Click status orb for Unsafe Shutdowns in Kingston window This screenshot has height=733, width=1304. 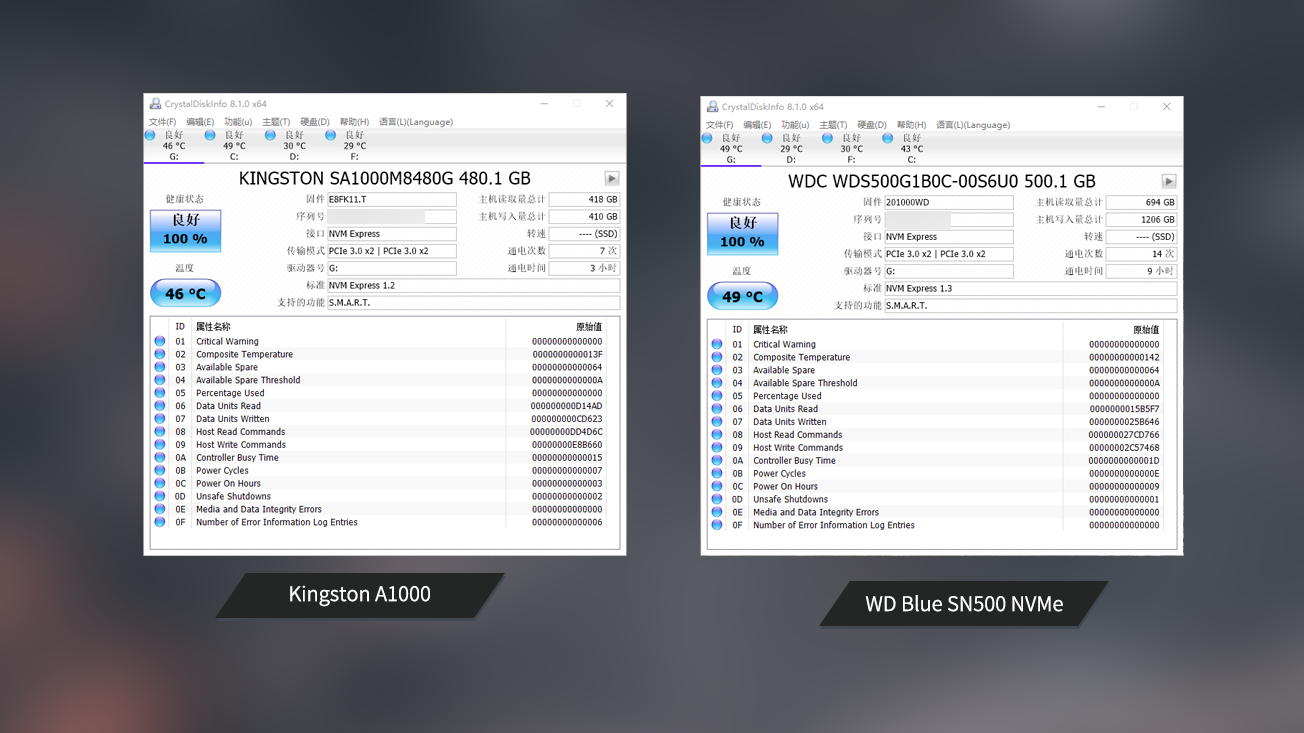[x=160, y=496]
